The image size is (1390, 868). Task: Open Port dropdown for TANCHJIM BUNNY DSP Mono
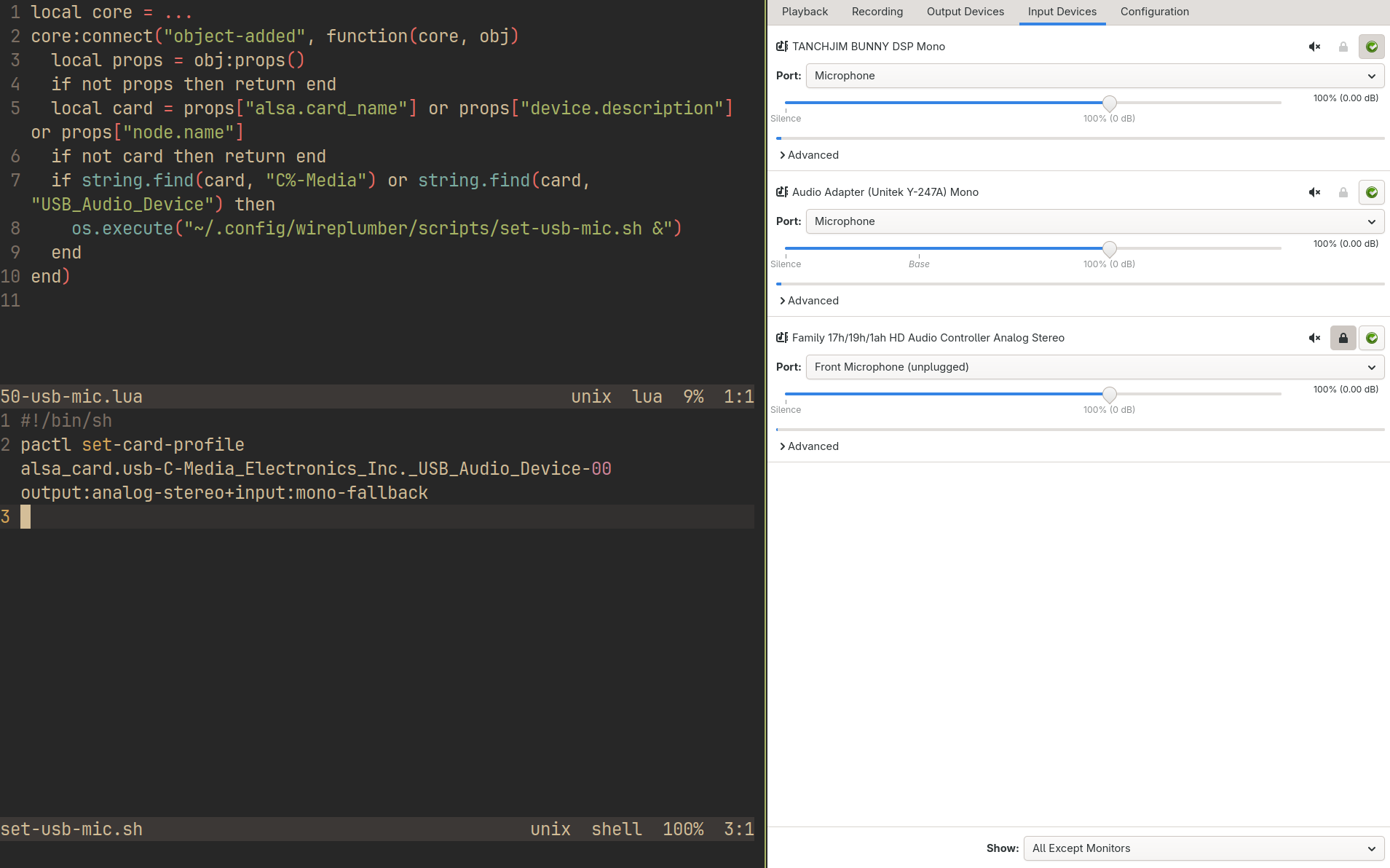pyautogui.click(x=1095, y=76)
